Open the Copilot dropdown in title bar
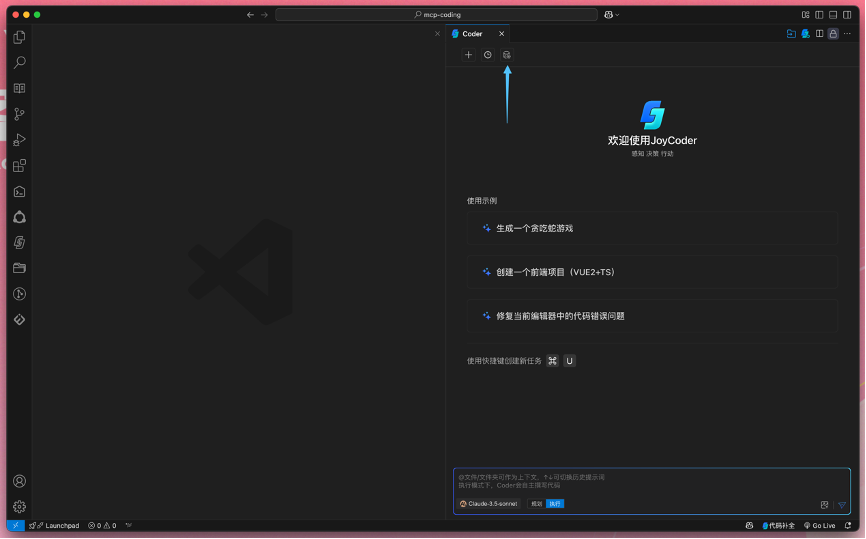866x539 pixels. tap(611, 15)
